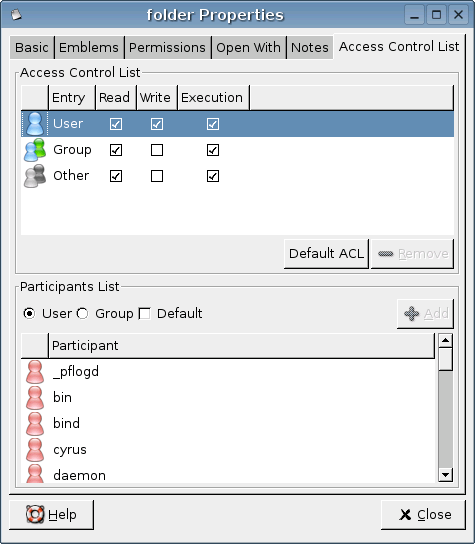Viewport: 475px width, 544px height.
Task: Click scrollbar down arrow in participants list
Action: [x=446, y=474]
